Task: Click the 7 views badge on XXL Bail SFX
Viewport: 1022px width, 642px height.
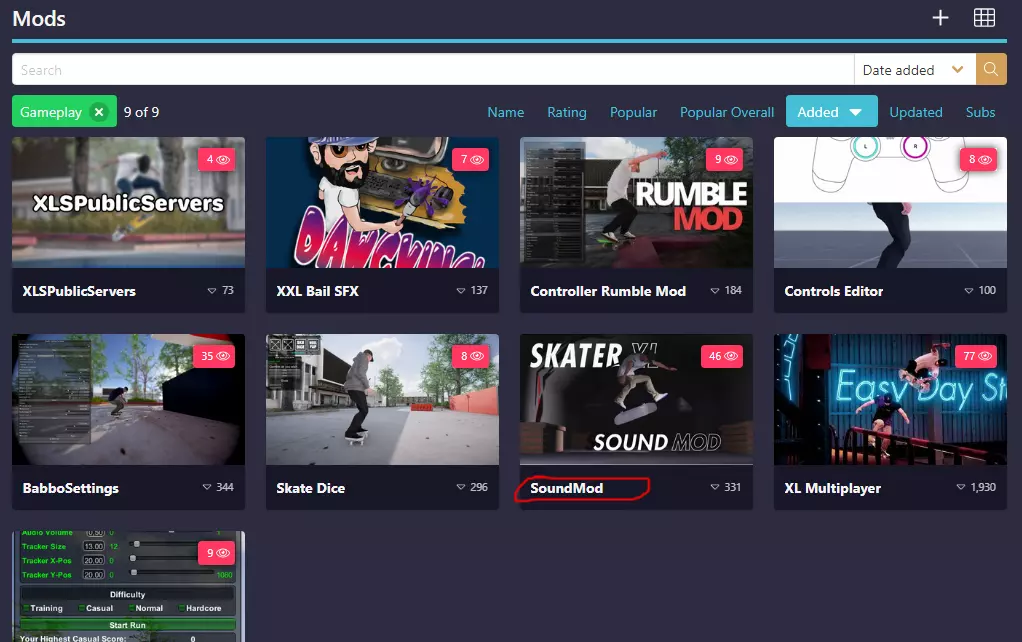Action: 472,160
